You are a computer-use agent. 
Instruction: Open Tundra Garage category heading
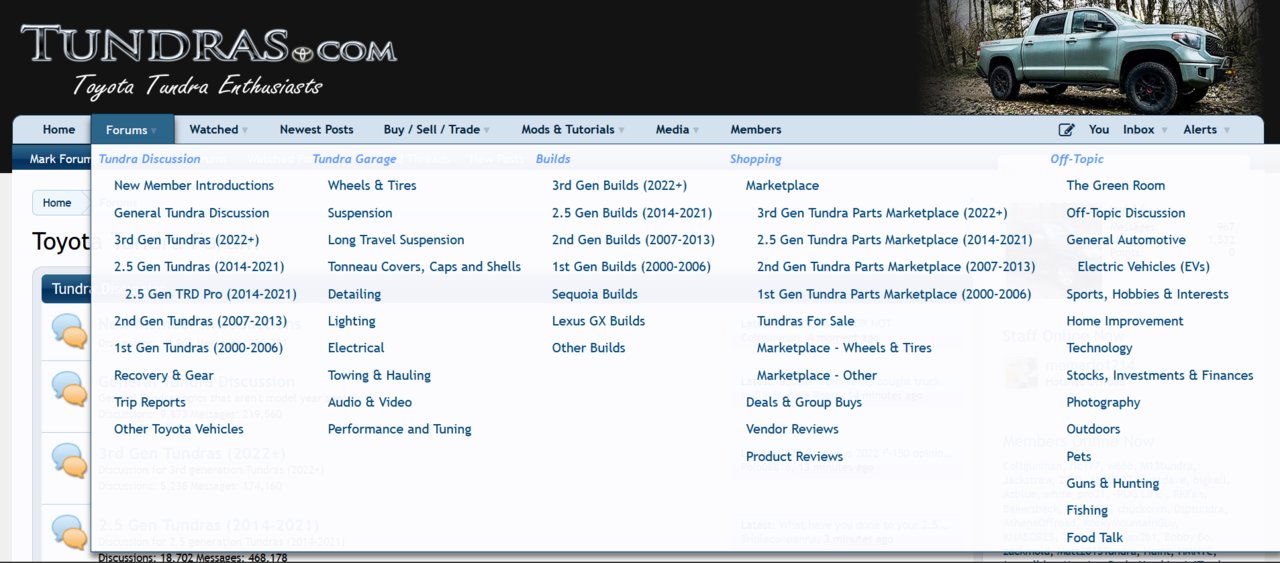[x=354, y=159]
